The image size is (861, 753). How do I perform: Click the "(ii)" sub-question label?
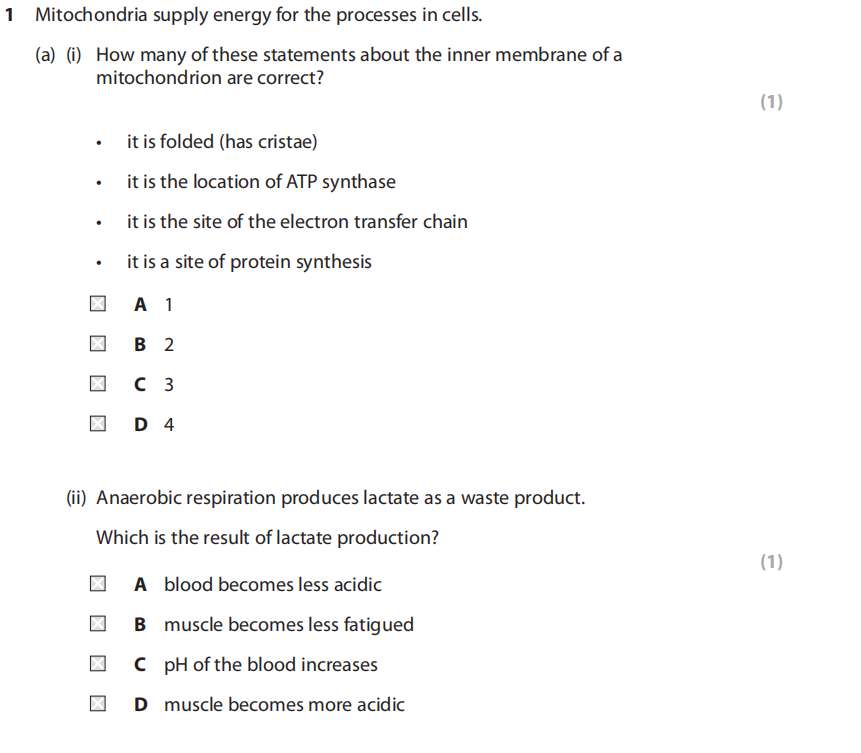coord(78,497)
